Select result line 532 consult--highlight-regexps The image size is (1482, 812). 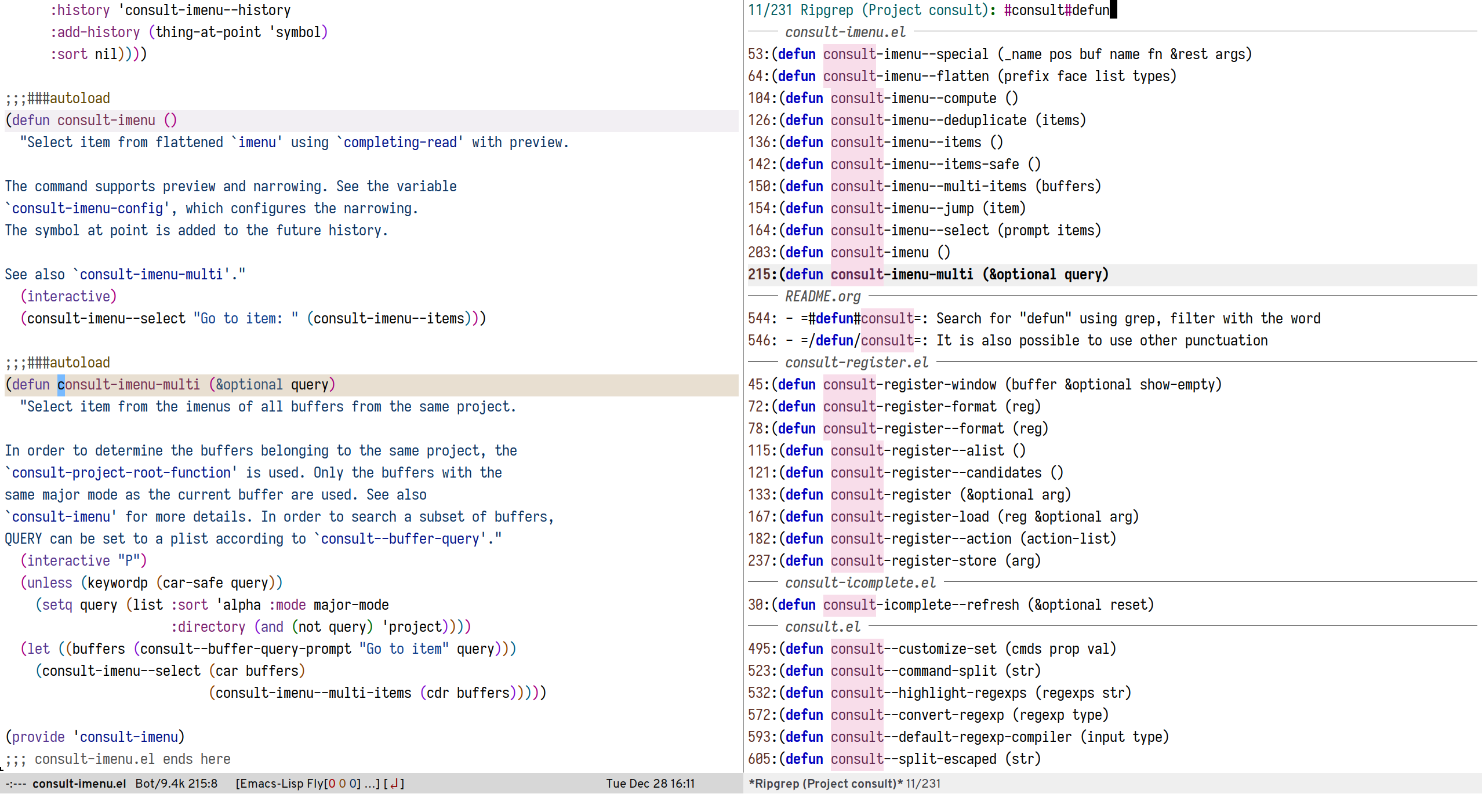(x=939, y=693)
